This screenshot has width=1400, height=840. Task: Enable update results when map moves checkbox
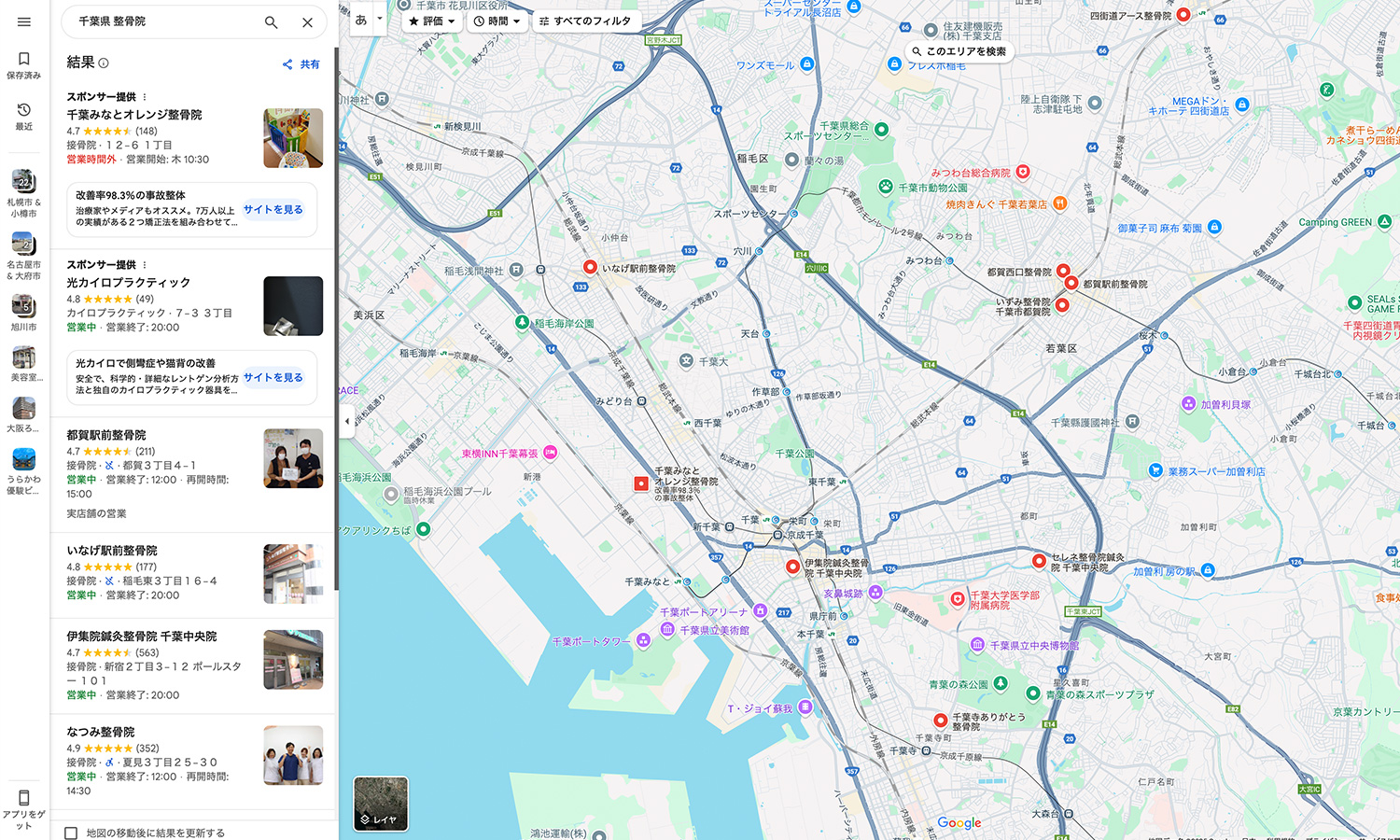(71, 833)
